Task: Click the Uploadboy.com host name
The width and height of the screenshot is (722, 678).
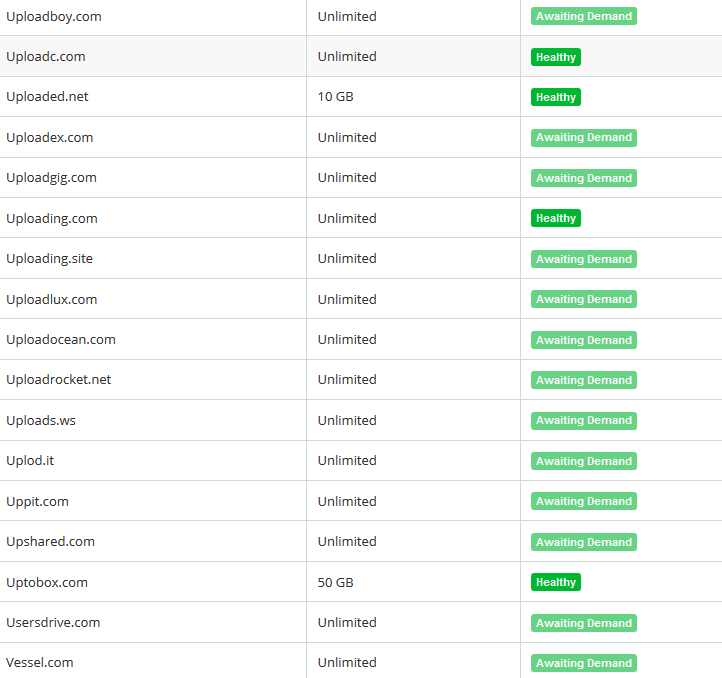Action: pyautogui.click(x=54, y=17)
